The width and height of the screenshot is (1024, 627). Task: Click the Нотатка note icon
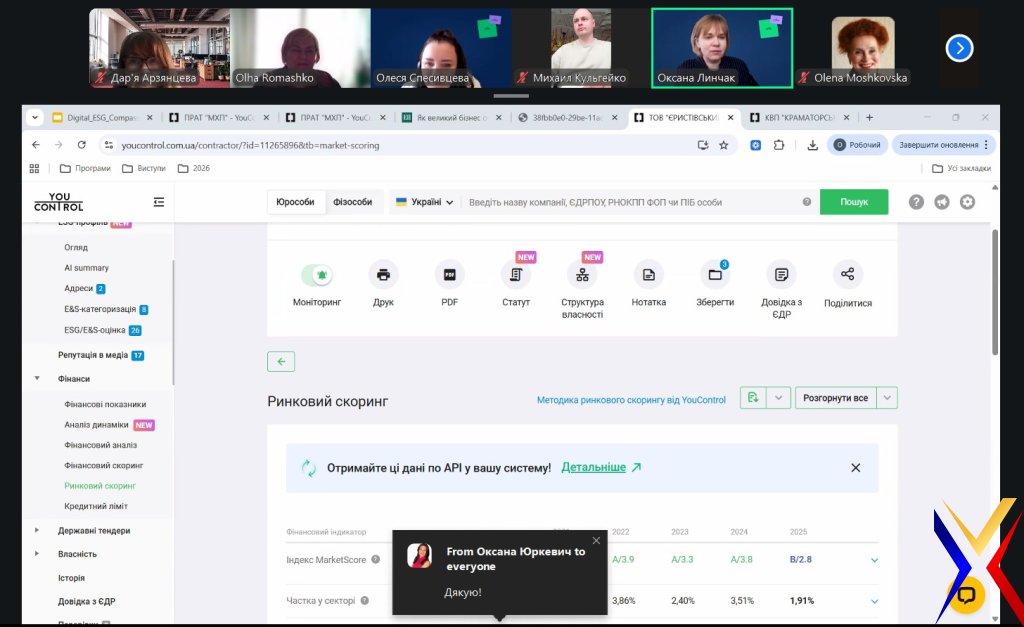[x=649, y=275]
